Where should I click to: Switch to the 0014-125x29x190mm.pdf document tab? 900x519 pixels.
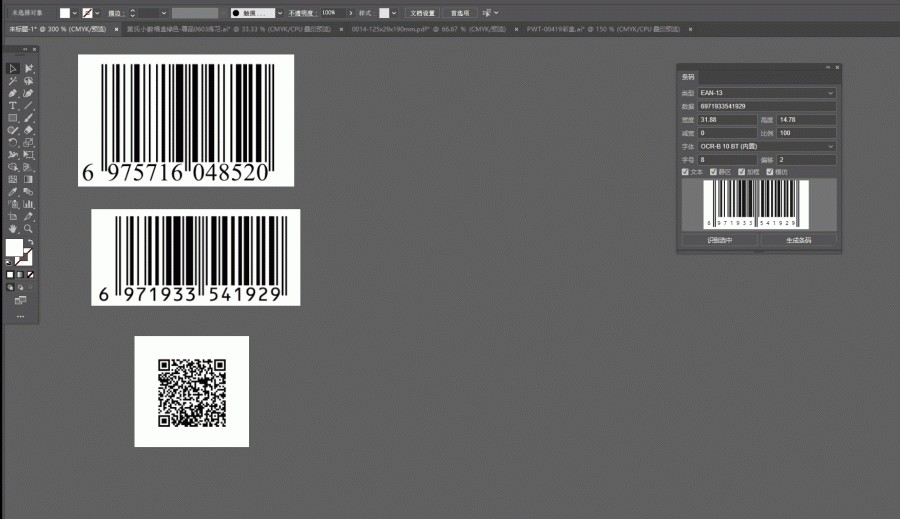428,29
